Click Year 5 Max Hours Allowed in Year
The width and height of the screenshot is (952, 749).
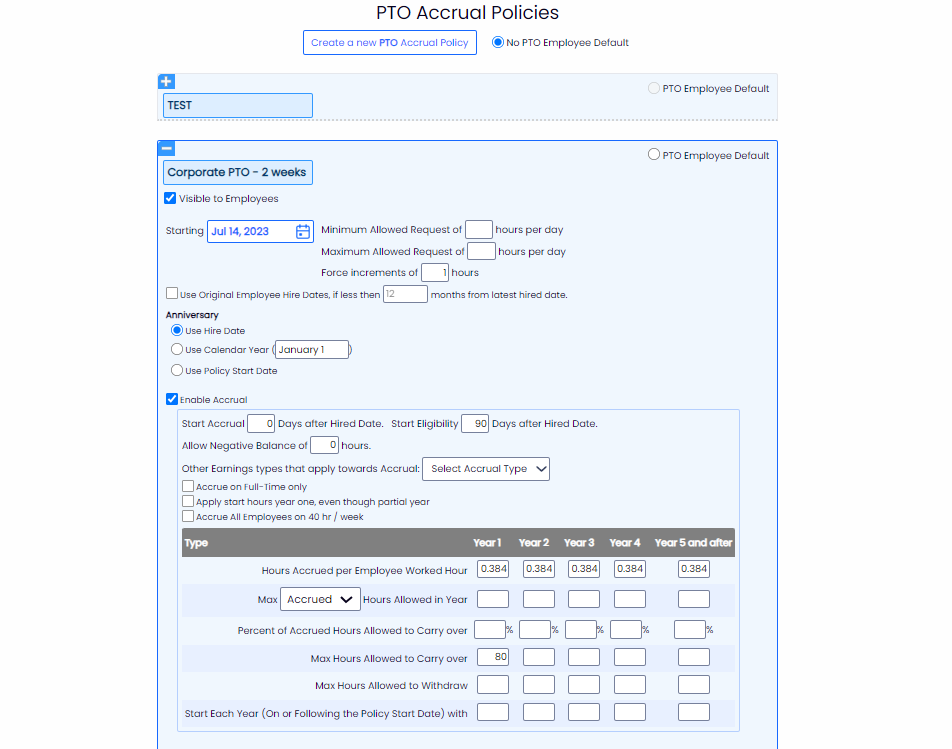click(x=693, y=599)
